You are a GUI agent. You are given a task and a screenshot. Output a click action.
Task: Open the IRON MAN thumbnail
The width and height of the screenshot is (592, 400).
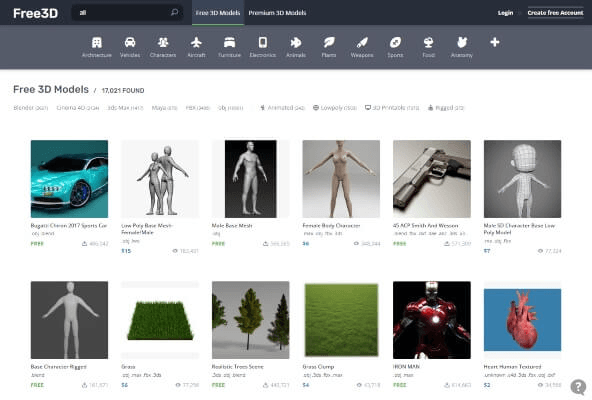[432, 320]
